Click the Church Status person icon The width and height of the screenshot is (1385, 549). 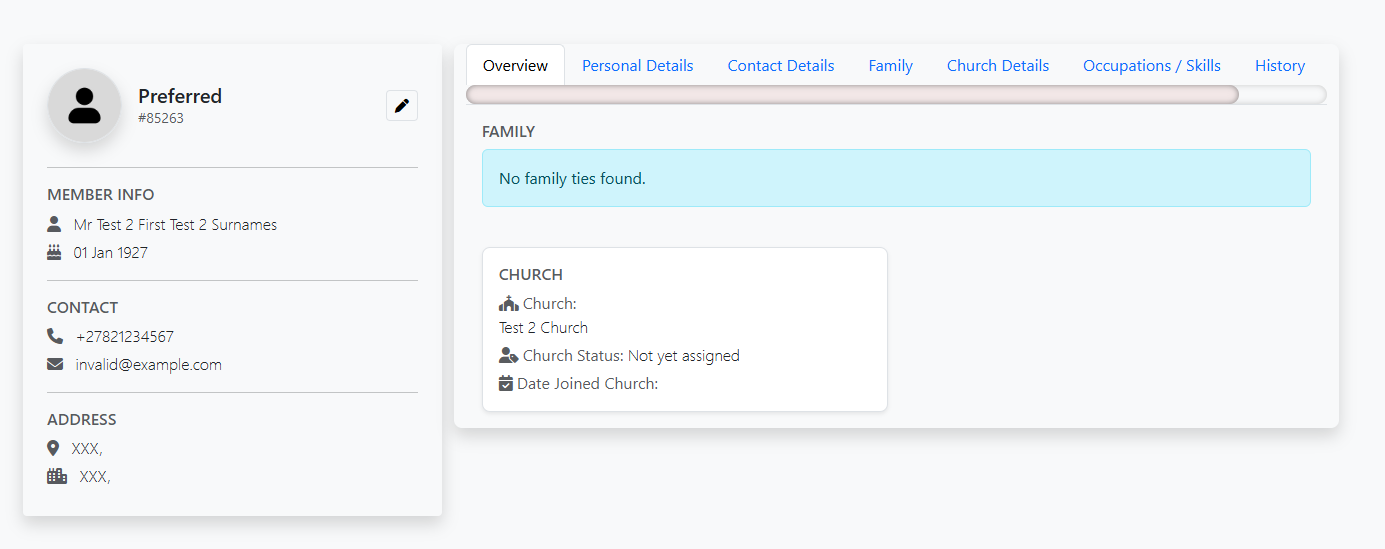click(x=508, y=355)
